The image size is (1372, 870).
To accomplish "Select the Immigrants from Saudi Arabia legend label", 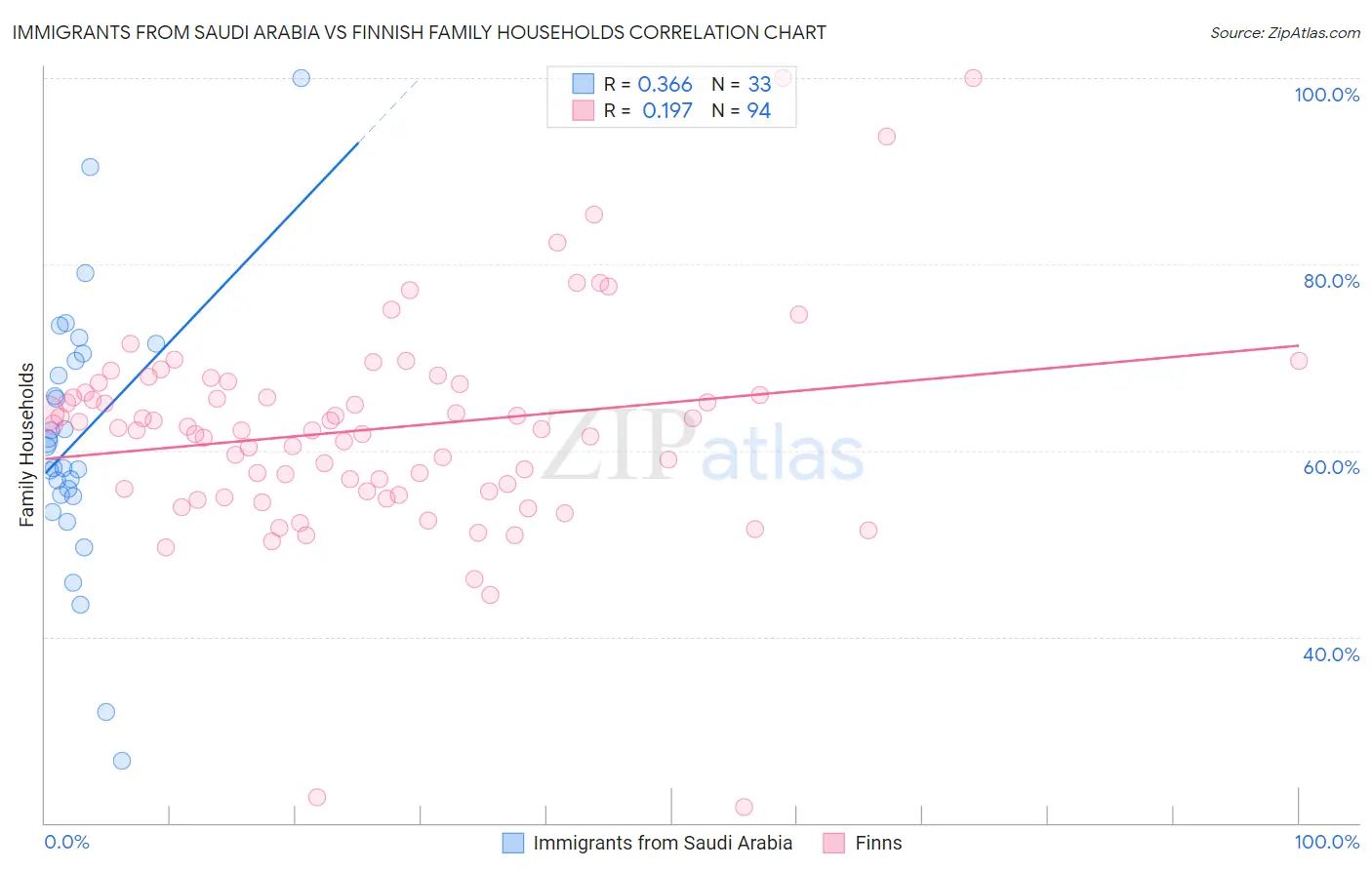I will tap(663, 843).
